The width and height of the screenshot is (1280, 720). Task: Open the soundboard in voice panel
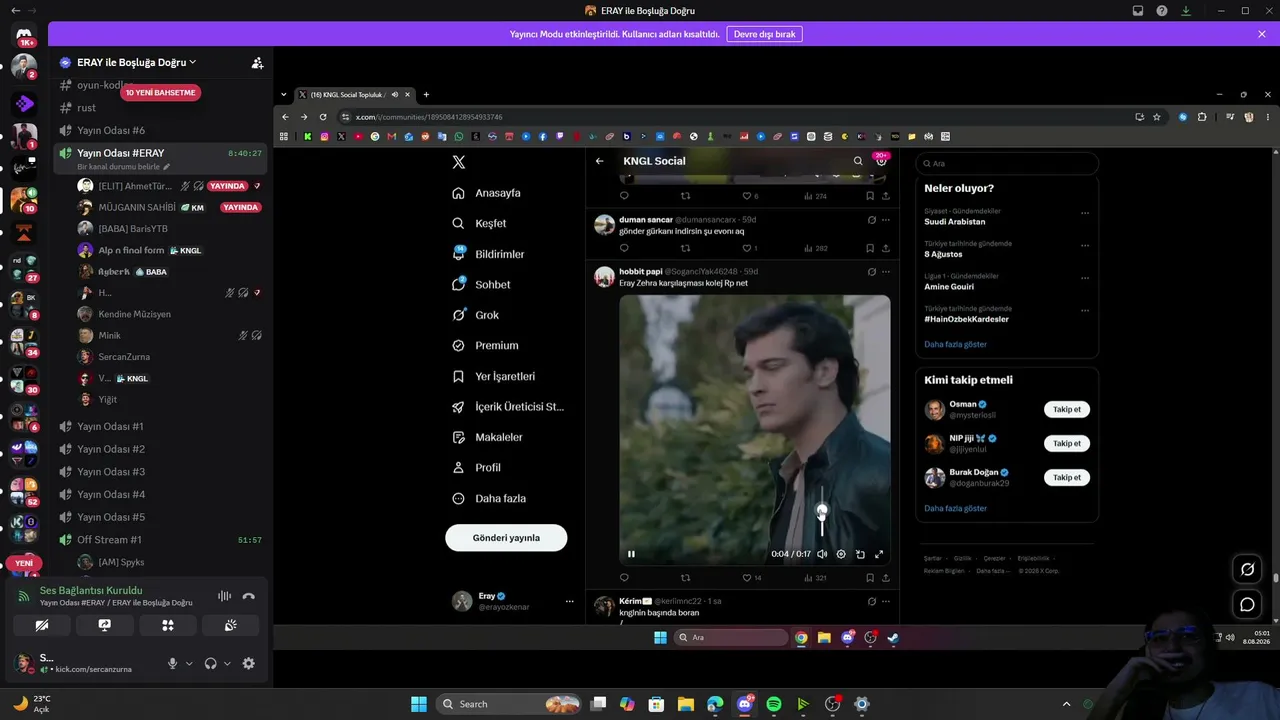[230, 625]
